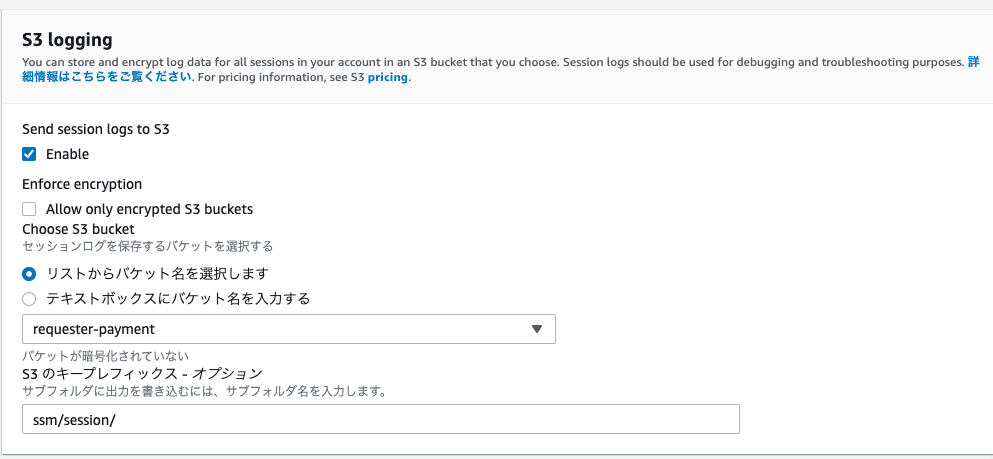Click the Send session logs to S3 label
This screenshot has width=993, height=459.
point(96,130)
